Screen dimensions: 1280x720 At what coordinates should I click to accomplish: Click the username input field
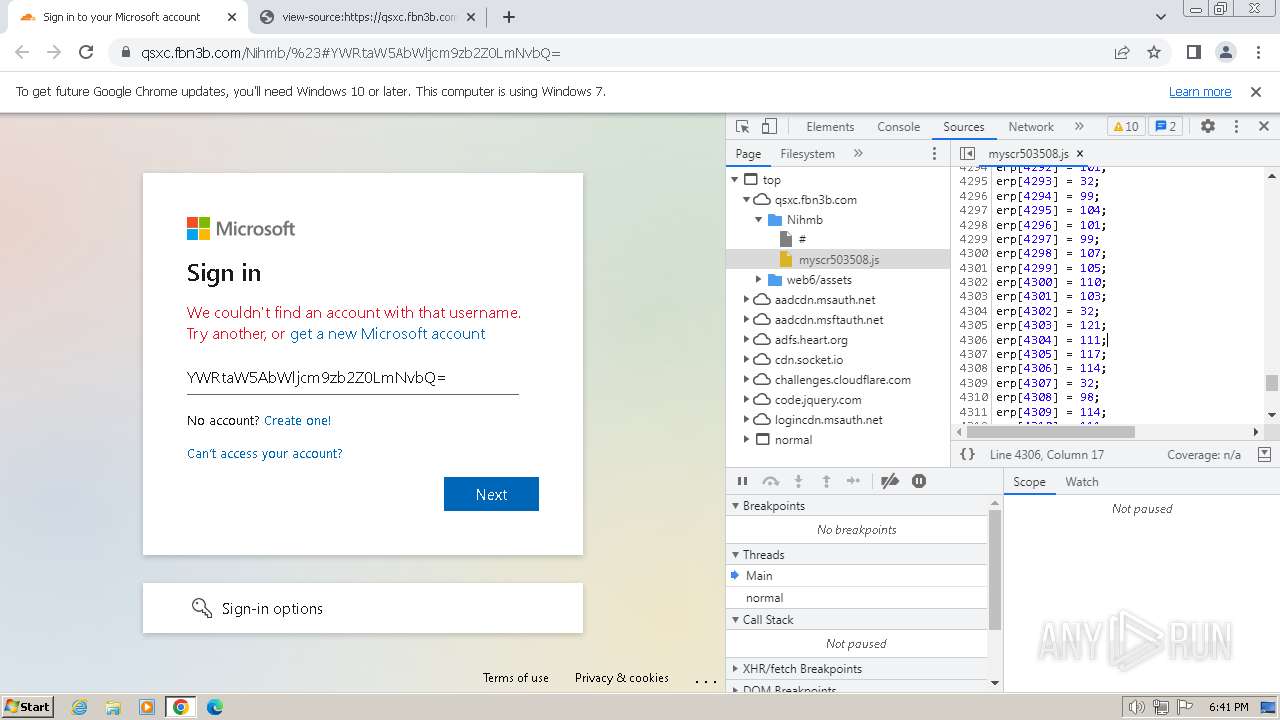point(353,378)
